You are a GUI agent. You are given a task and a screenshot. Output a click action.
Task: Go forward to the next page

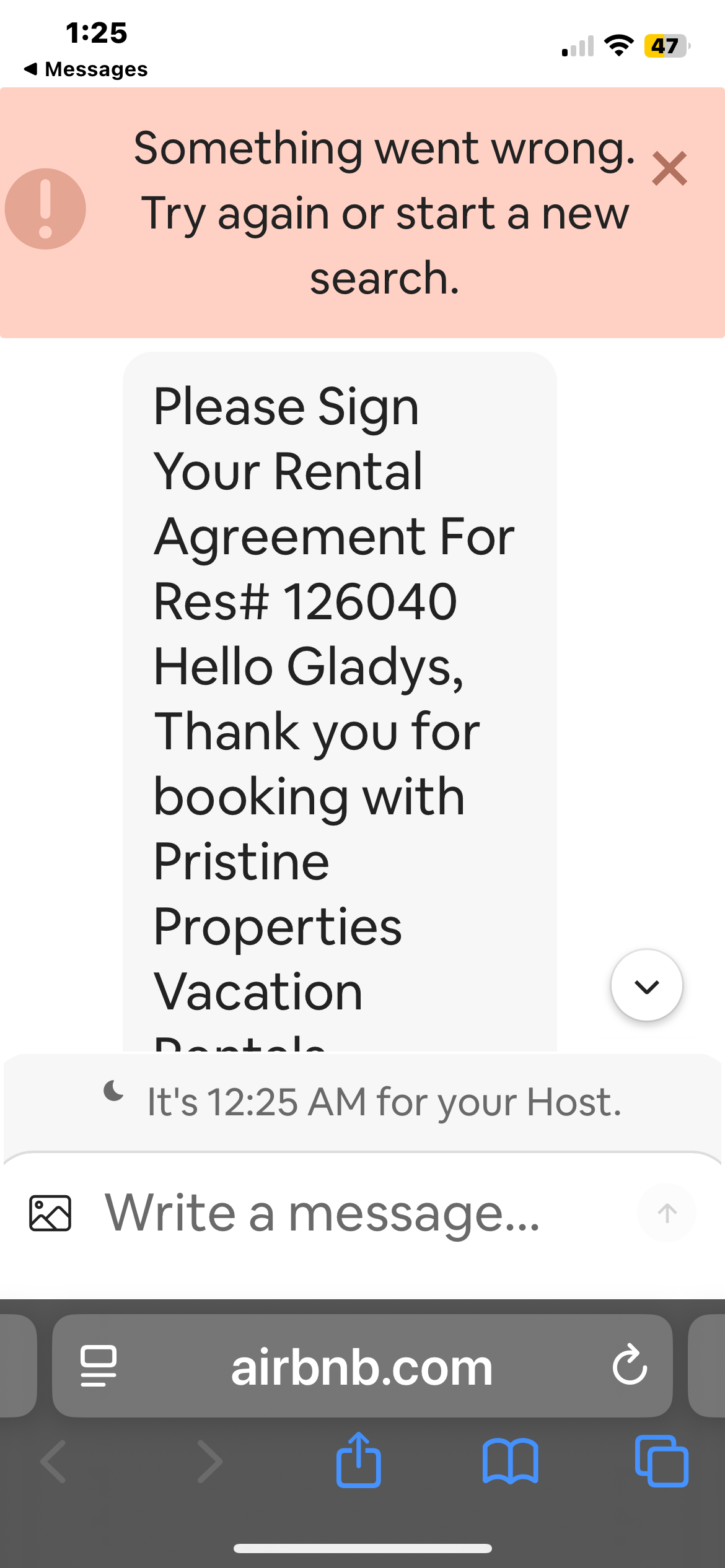pos(209,1461)
